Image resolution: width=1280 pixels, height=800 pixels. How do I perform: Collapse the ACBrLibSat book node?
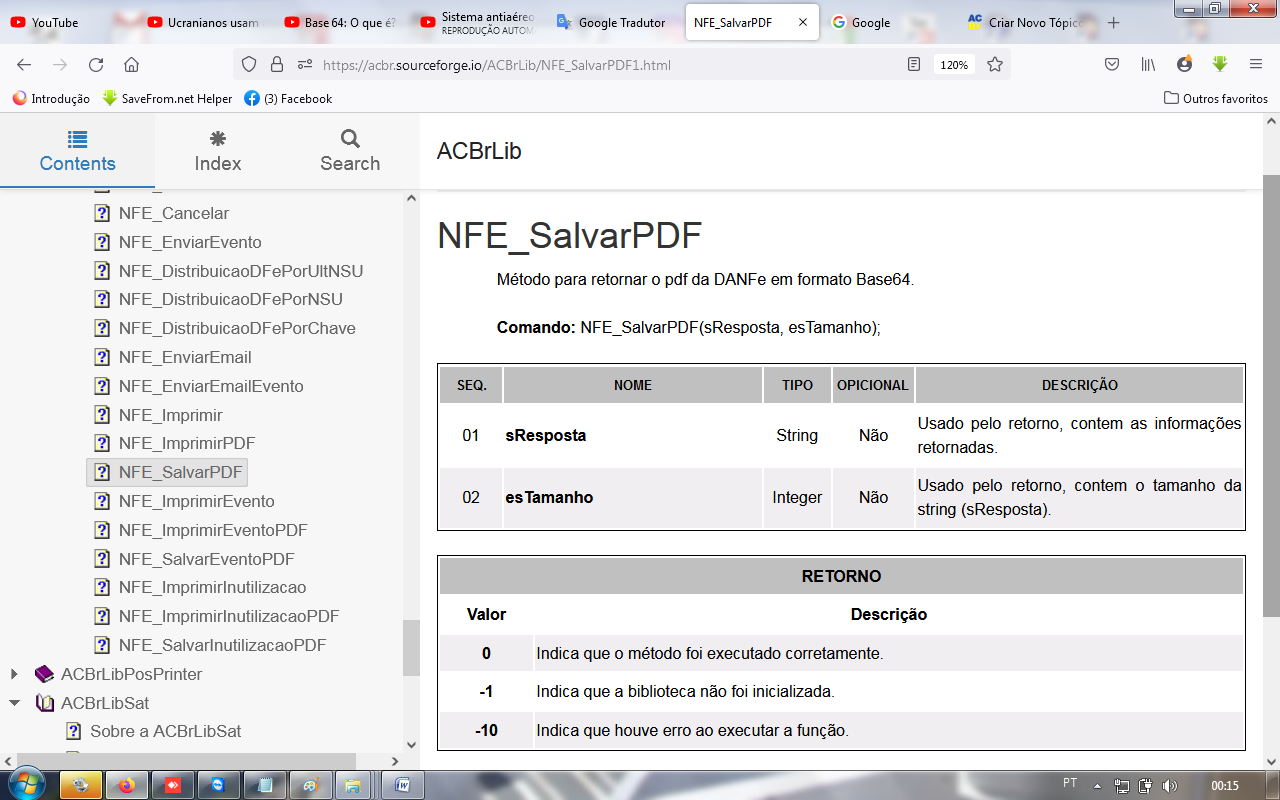(14, 703)
